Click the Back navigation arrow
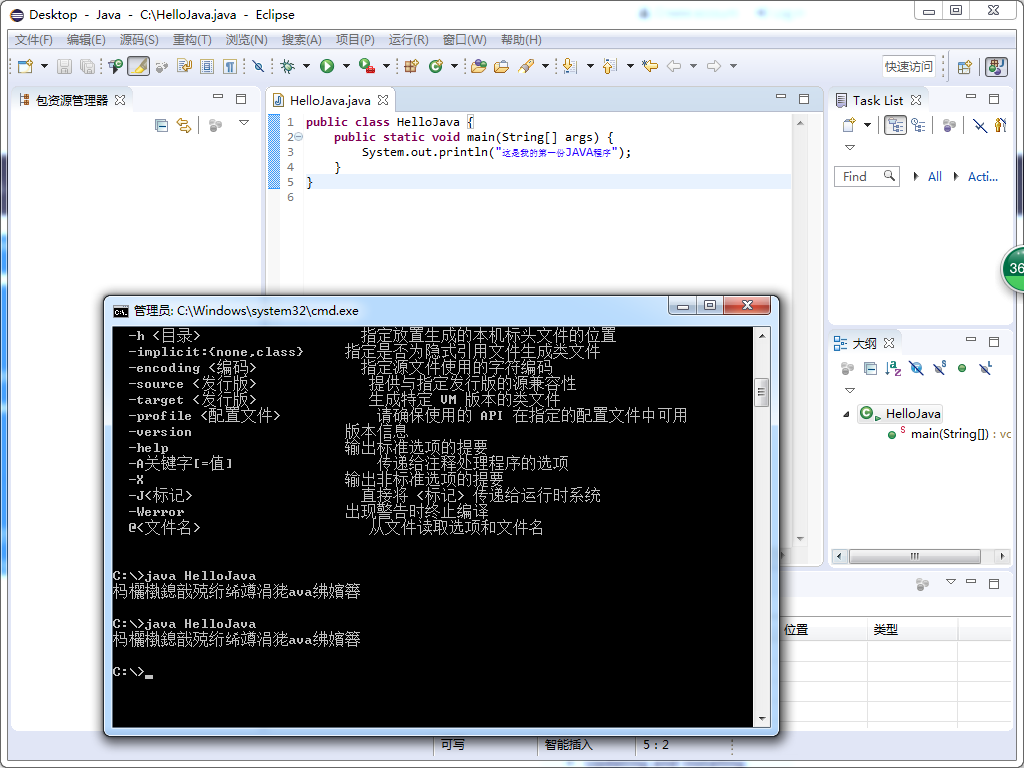Image resolution: width=1024 pixels, height=768 pixels. 674,66
